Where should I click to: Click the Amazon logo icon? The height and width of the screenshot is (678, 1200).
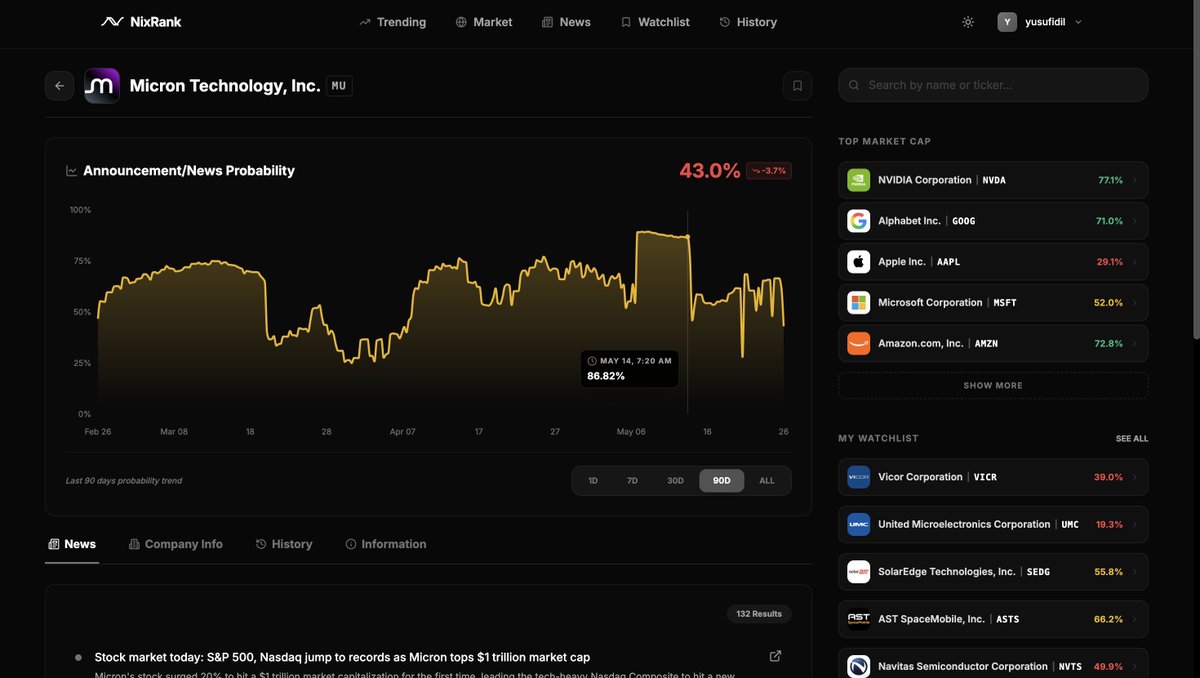point(858,343)
